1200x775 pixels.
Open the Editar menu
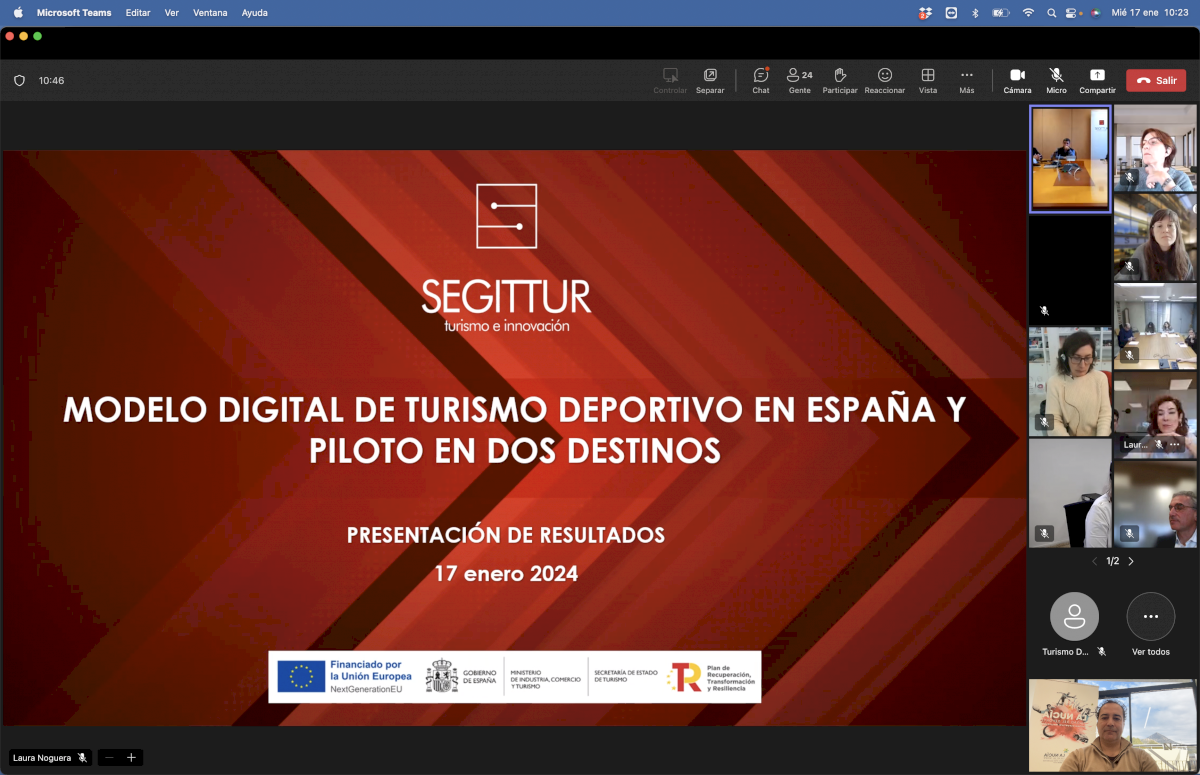point(139,13)
